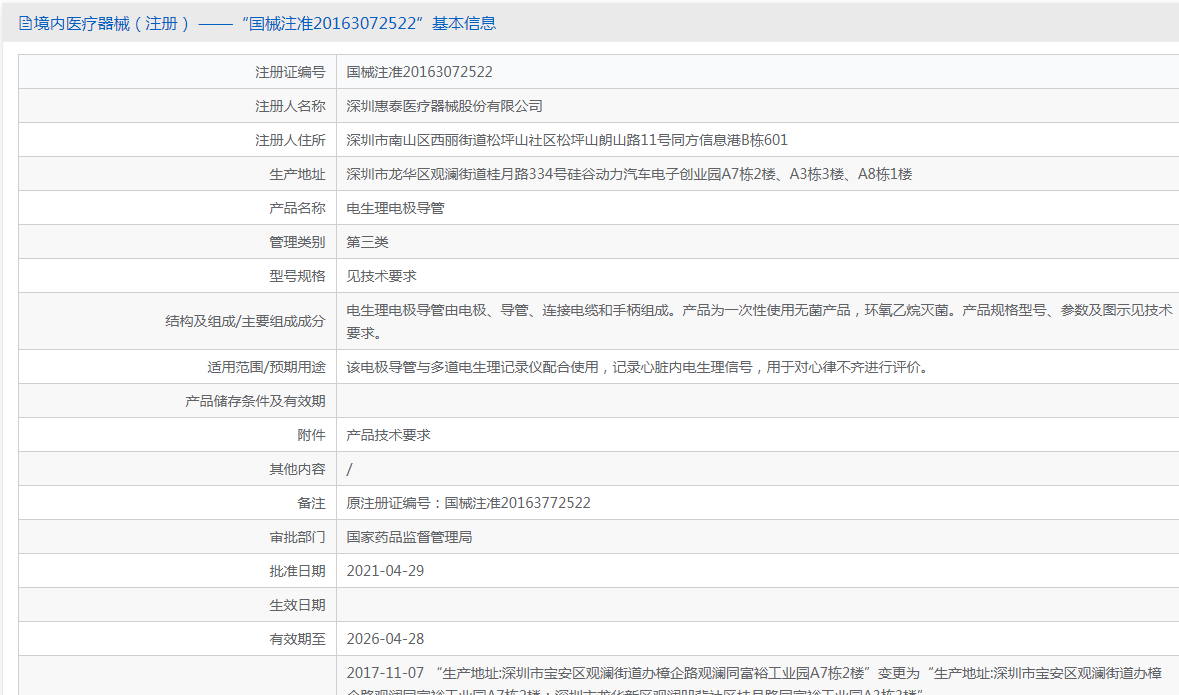Click the document icon in the header
Viewport: 1179px width, 695px height.
(26, 23)
